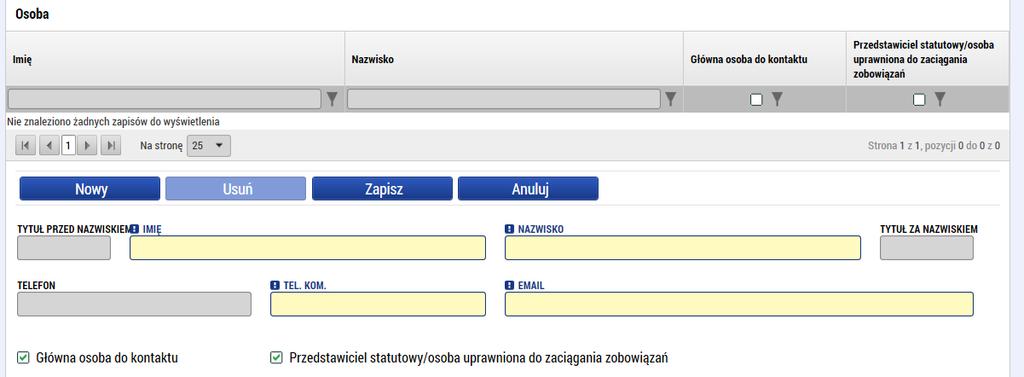Open filter icon in Główna osoba do kontaktu column

776,99
